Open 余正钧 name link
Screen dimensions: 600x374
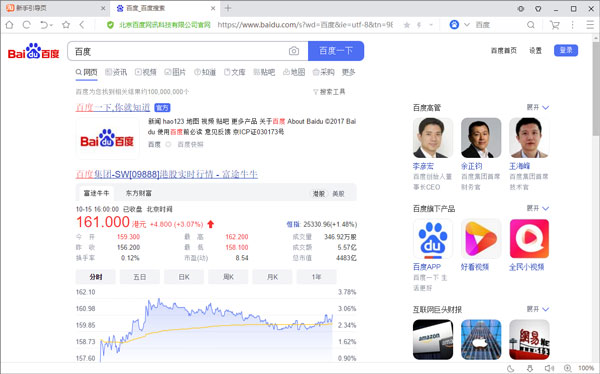472,166
